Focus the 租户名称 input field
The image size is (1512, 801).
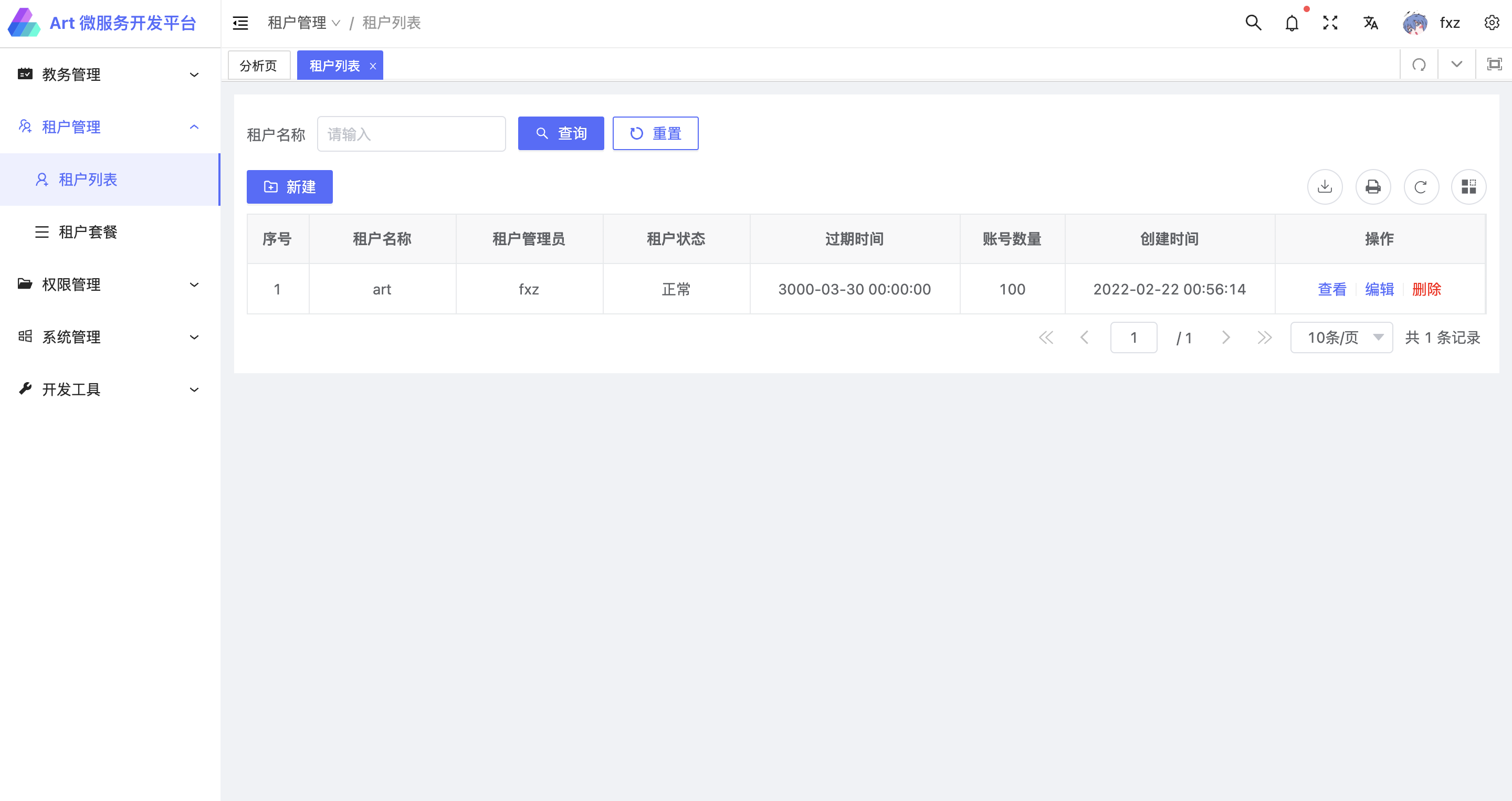tap(411, 134)
